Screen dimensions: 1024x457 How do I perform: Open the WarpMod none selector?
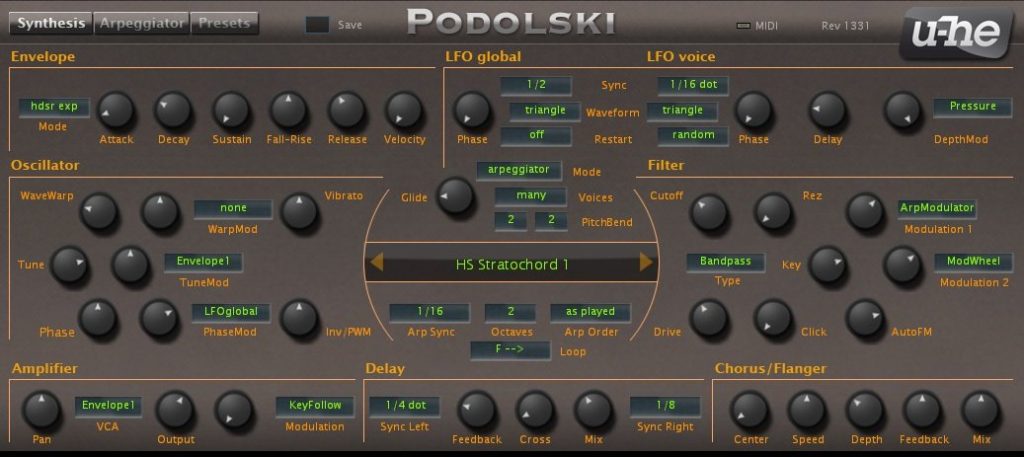coord(233,208)
